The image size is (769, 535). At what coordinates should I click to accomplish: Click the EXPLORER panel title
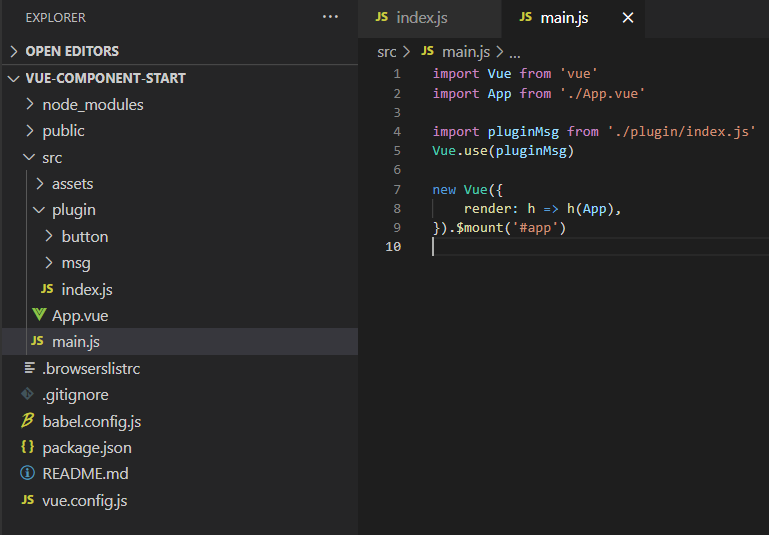point(55,18)
